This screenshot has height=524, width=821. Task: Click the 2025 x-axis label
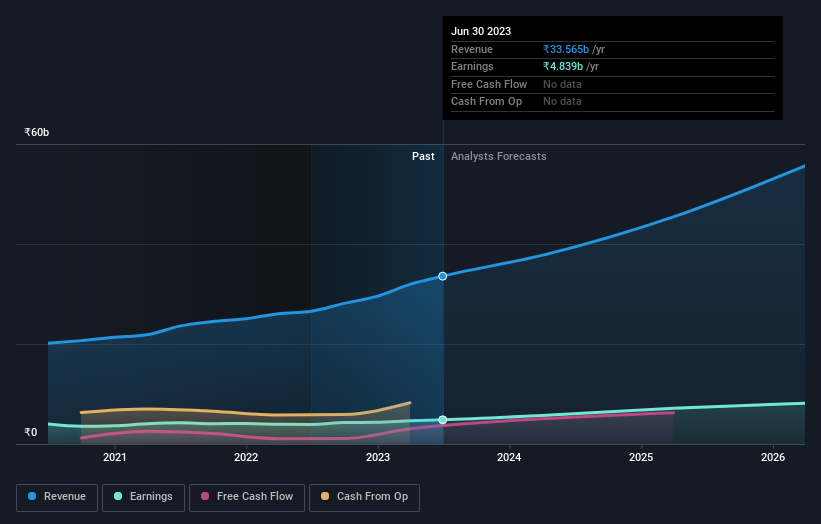[641, 458]
